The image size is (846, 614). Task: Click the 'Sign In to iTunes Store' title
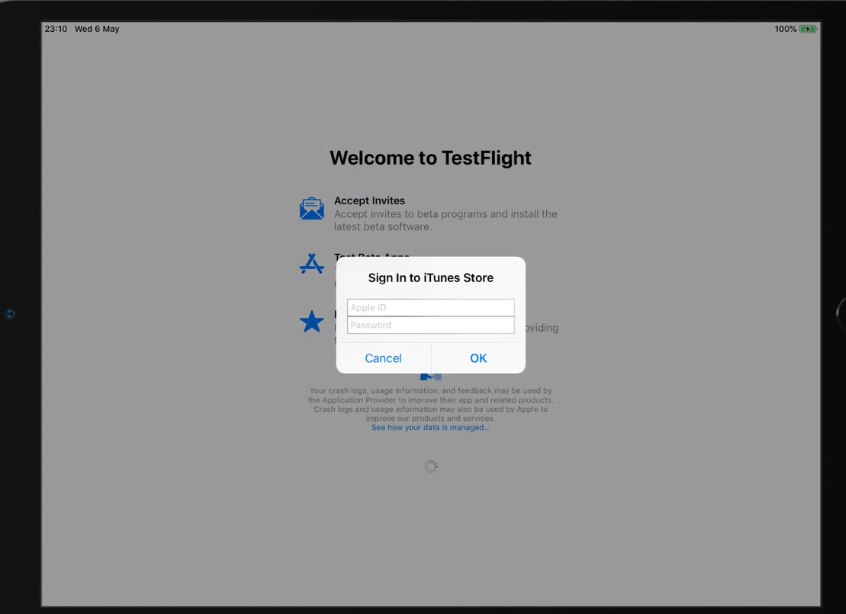point(431,278)
